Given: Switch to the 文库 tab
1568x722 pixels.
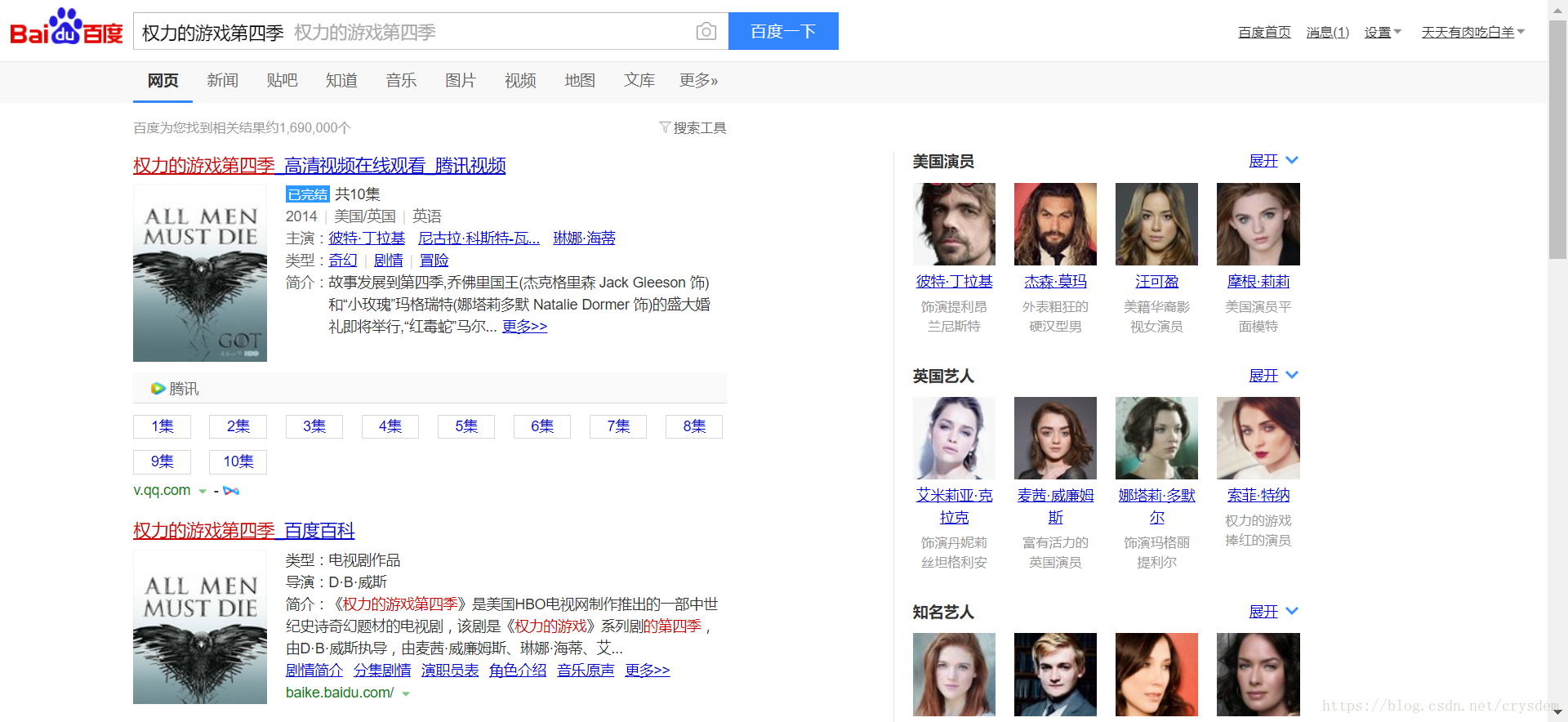Looking at the screenshot, I should click(x=639, y=80).
